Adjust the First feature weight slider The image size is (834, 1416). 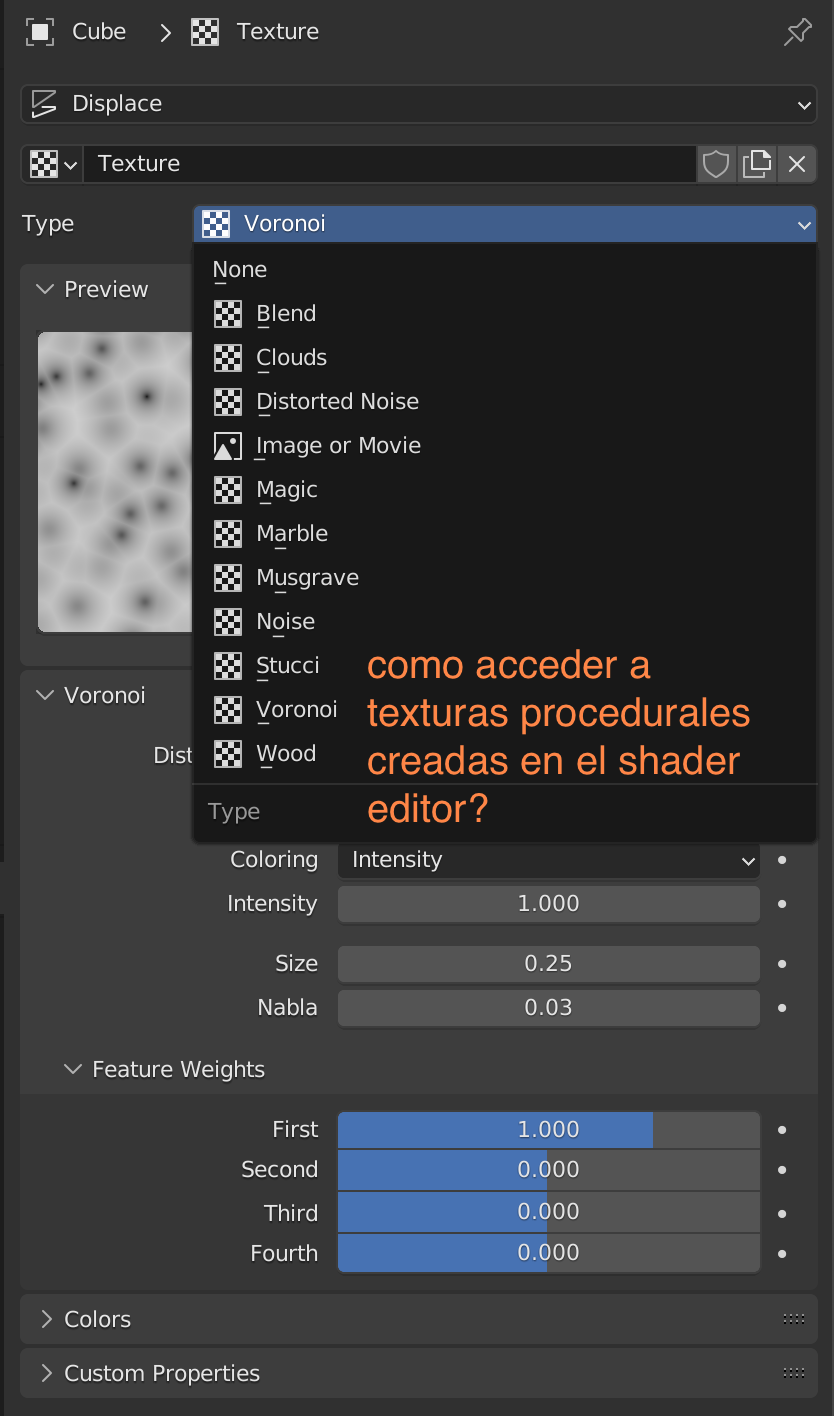tap(549, 1130)
